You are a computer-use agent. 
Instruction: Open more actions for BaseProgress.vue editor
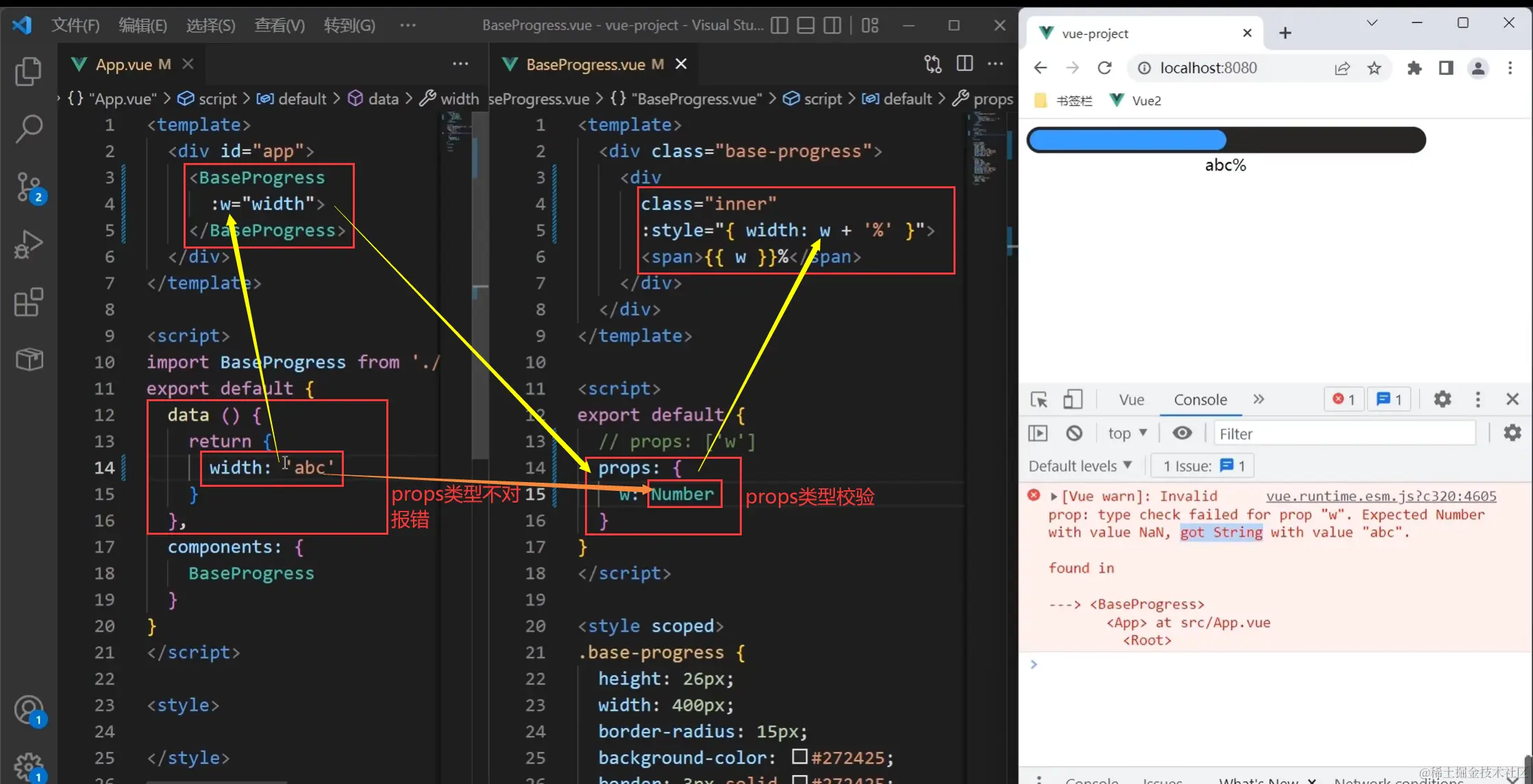[x=995, y=64]
